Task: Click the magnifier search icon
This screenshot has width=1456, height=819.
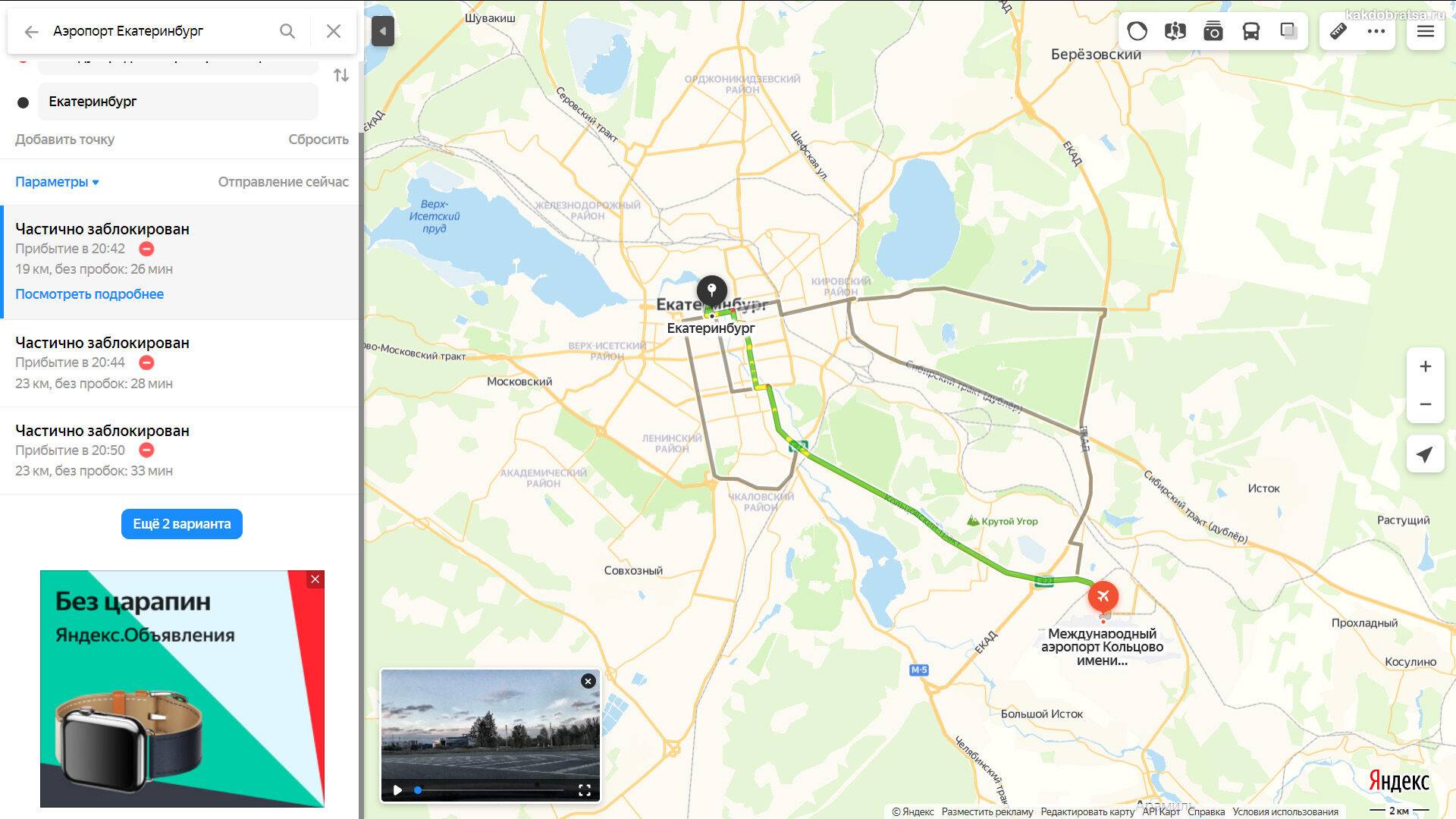Action: coord(287,31)
